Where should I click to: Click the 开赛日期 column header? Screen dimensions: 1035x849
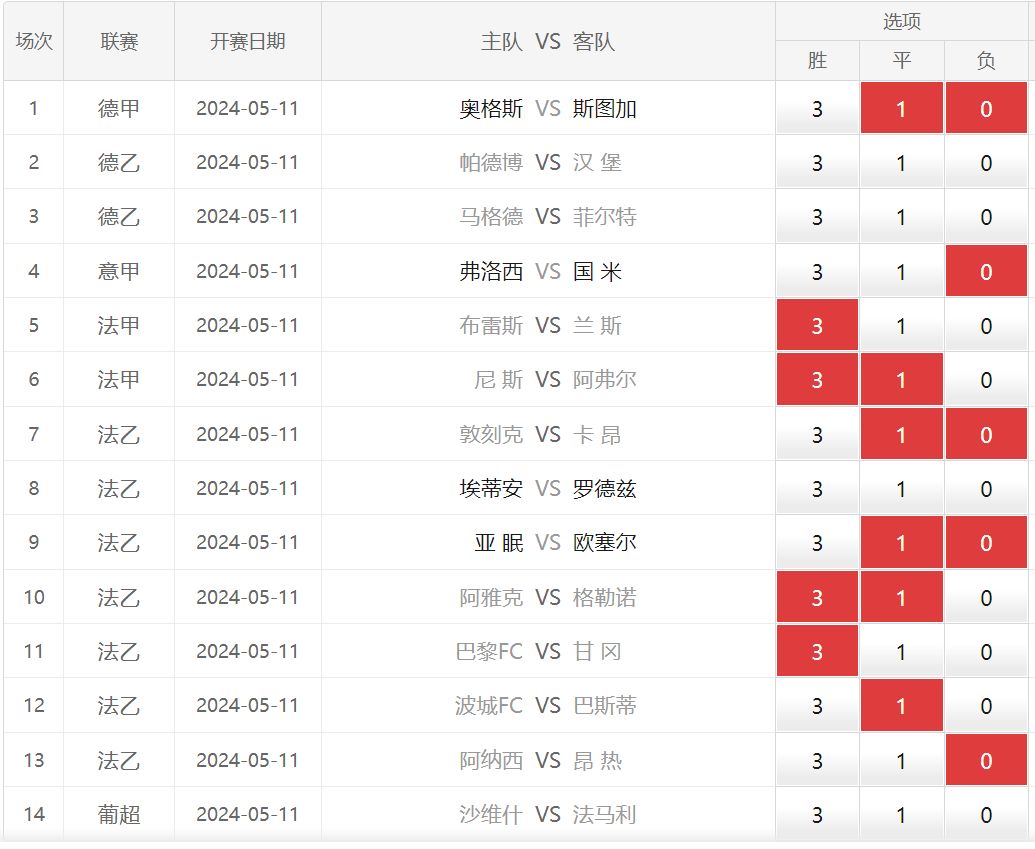[247, 42]
